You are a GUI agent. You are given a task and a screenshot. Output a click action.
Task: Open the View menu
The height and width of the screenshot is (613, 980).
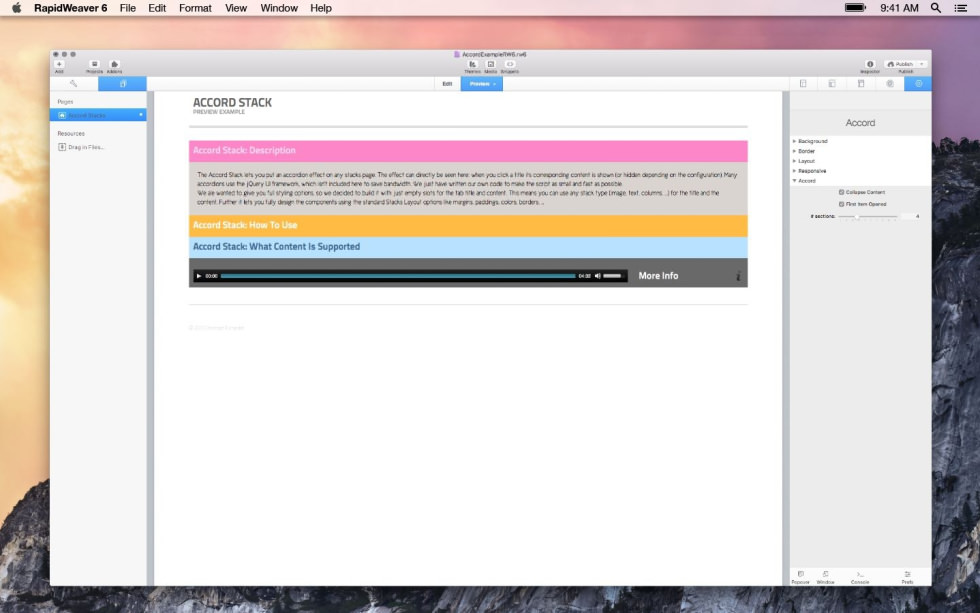236,8
